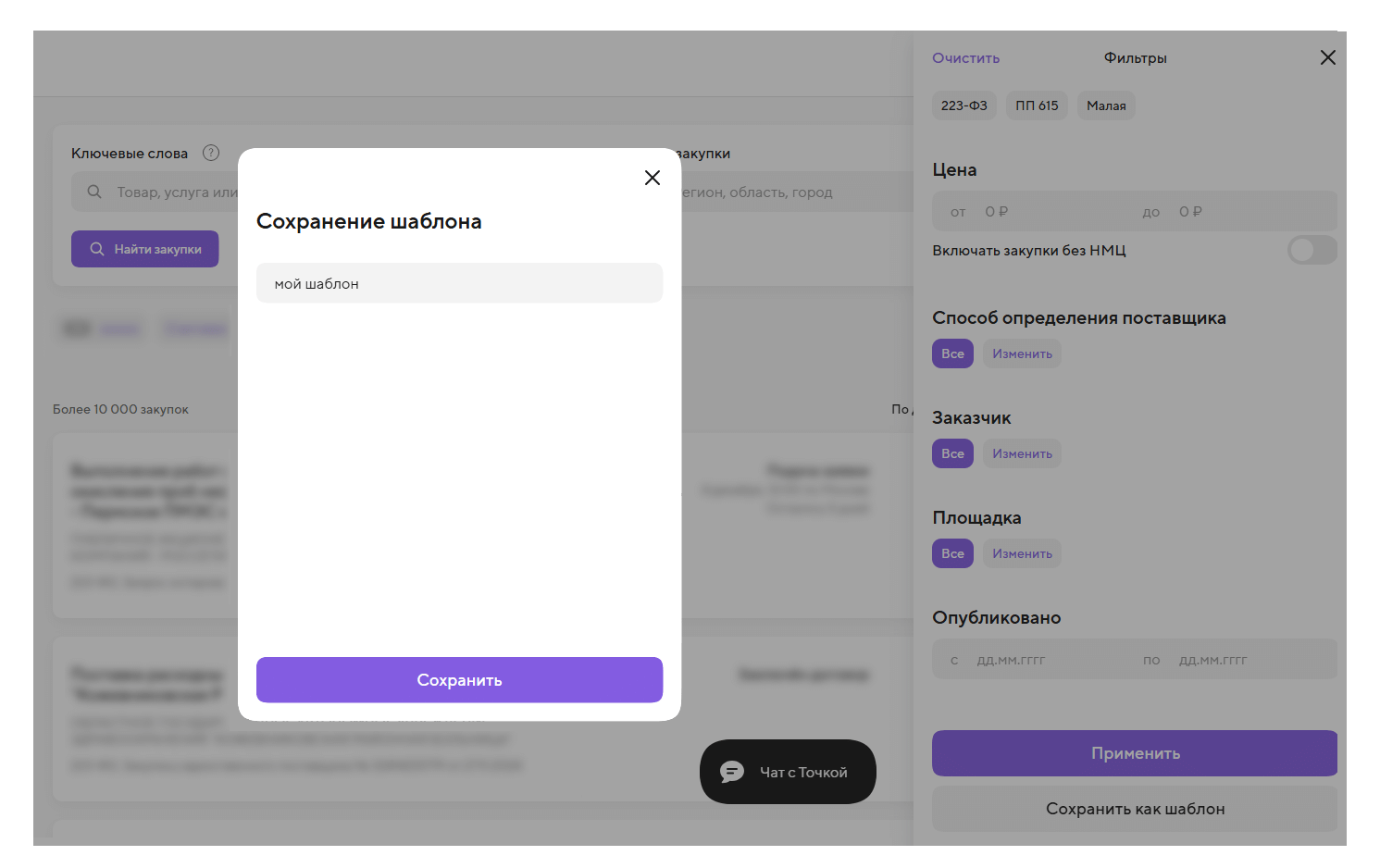Image resolution: width=1380 pixels, height=868 pixels.
Task: Click Изменить under Площадка
Action: coord(1022,553)
